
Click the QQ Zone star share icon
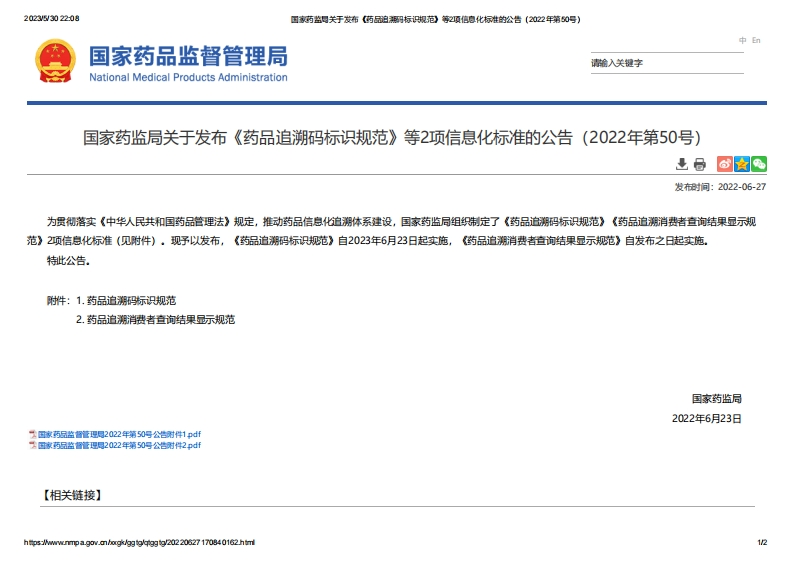pos(742,164)
